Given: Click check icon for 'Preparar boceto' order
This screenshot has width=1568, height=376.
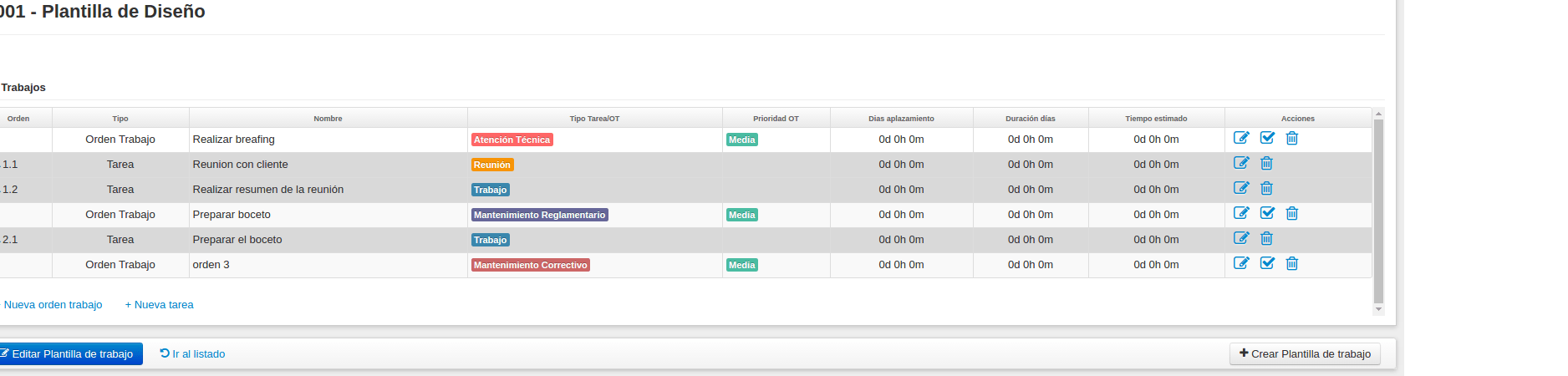Looking at the screenshot, I should (1267, 213).
